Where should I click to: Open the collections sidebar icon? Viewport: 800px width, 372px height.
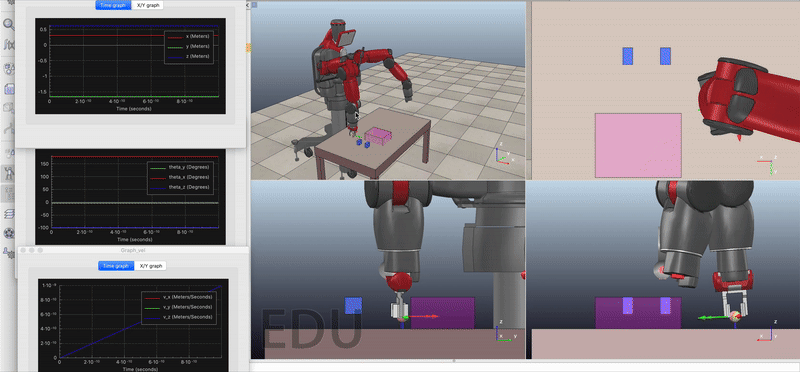click(x=9, y=68)
